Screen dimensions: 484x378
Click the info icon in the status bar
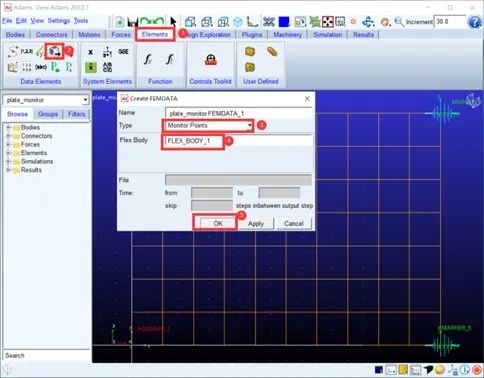(465, 370)
